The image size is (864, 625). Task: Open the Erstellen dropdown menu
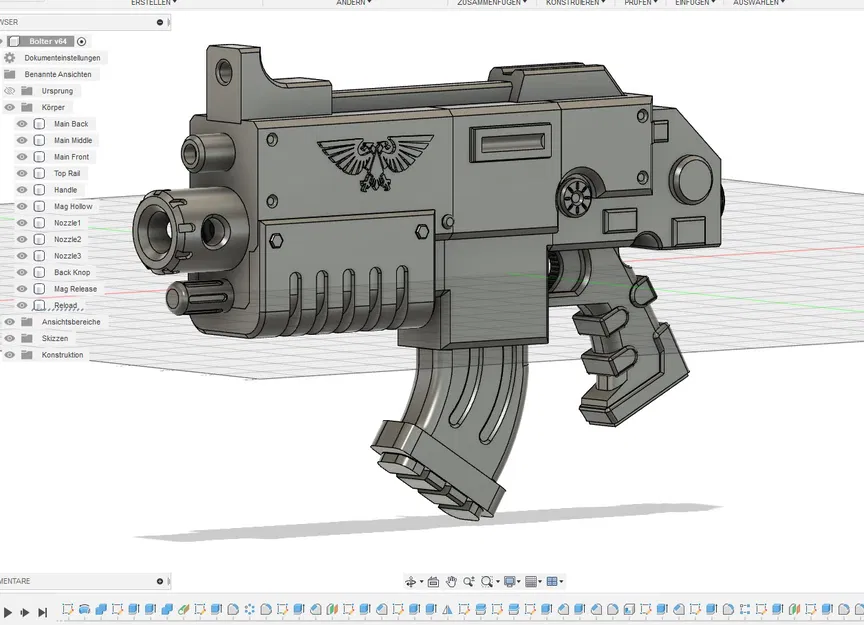pyautogui.click(x=152, y=3)
